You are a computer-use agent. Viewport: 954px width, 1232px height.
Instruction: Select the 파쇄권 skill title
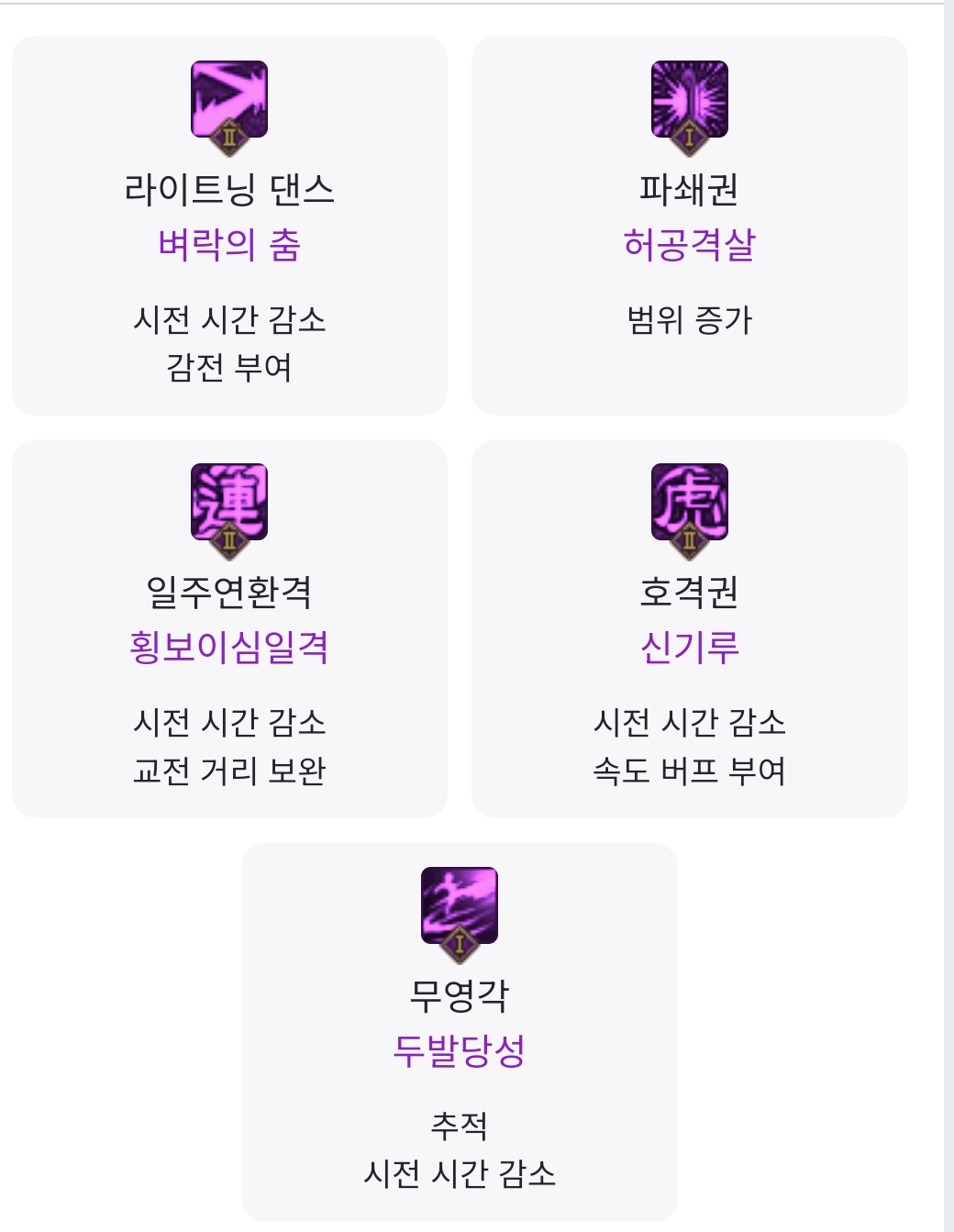point(690,190)
